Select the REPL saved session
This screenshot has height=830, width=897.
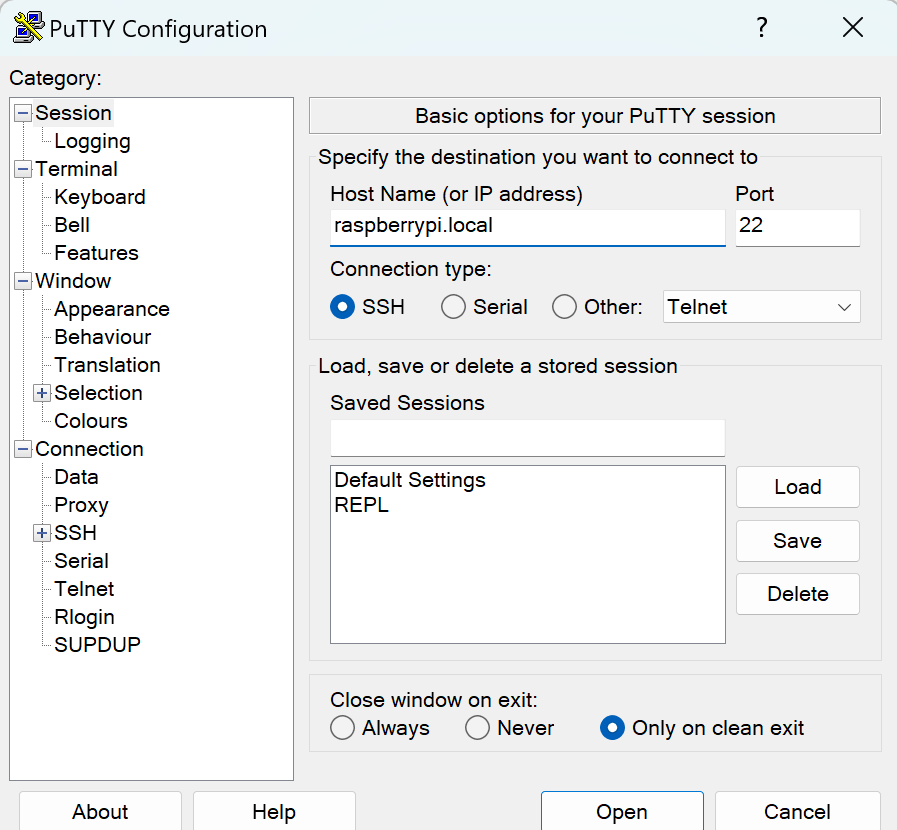pyautogui.click(x=362, y=505)
